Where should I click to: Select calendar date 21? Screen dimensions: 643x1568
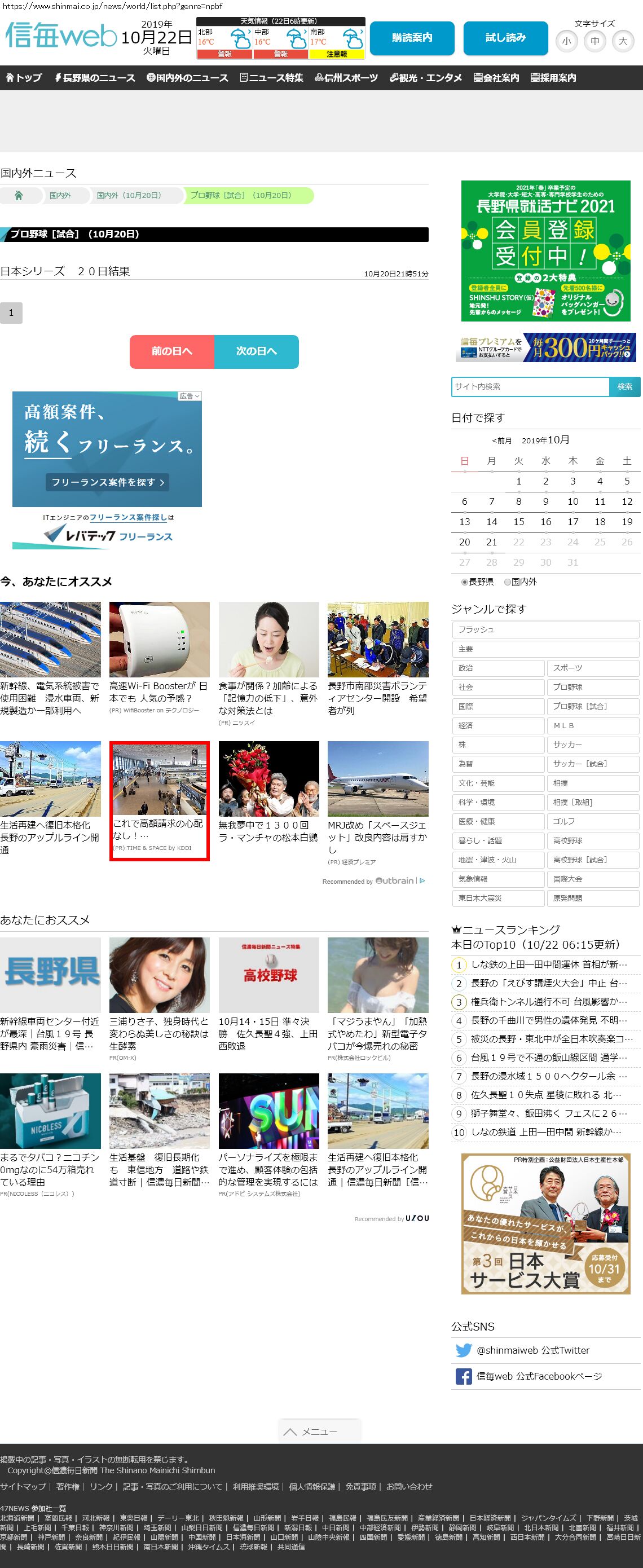pyautogui.click(x=491, y=541)
